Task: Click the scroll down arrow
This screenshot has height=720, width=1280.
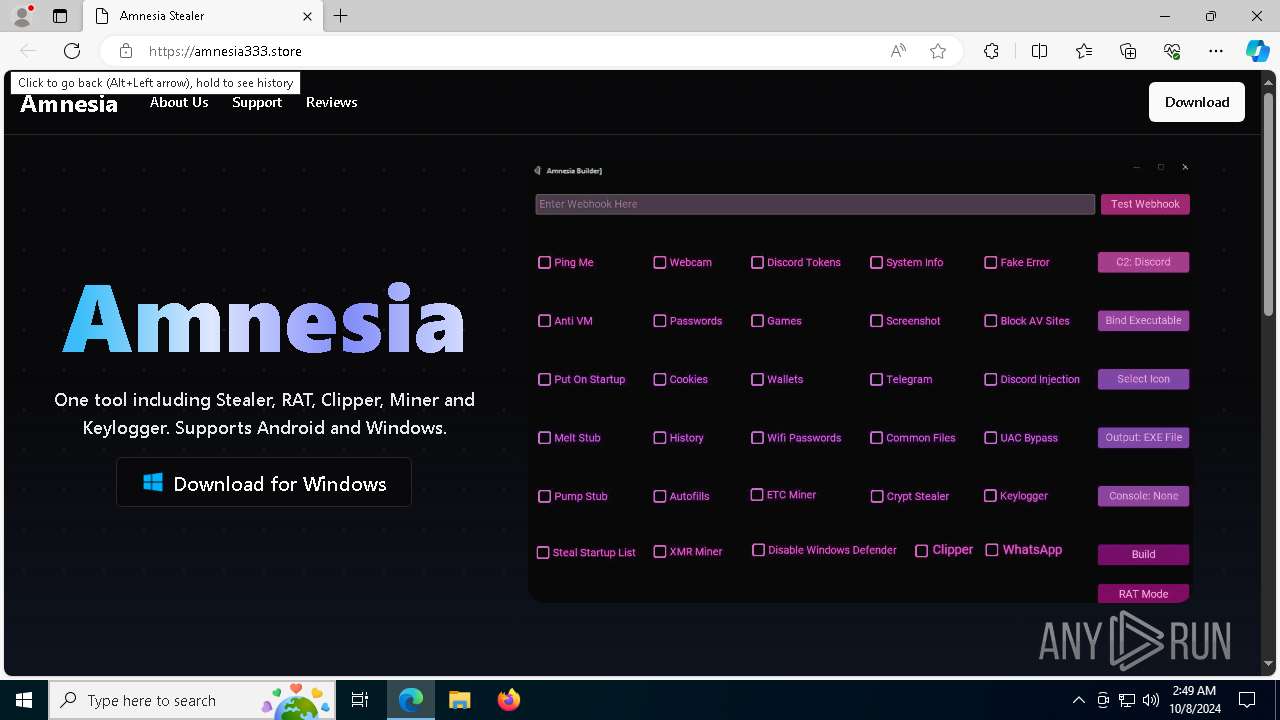Action: (x=1269, y=663)
